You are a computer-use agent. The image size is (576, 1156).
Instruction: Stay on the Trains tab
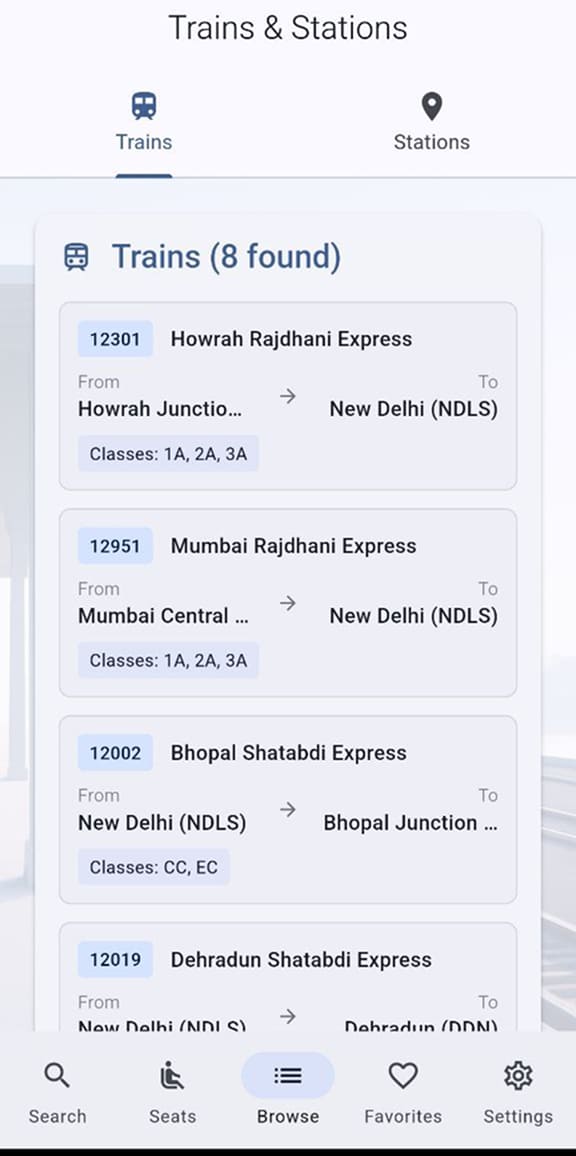(143, 141)
